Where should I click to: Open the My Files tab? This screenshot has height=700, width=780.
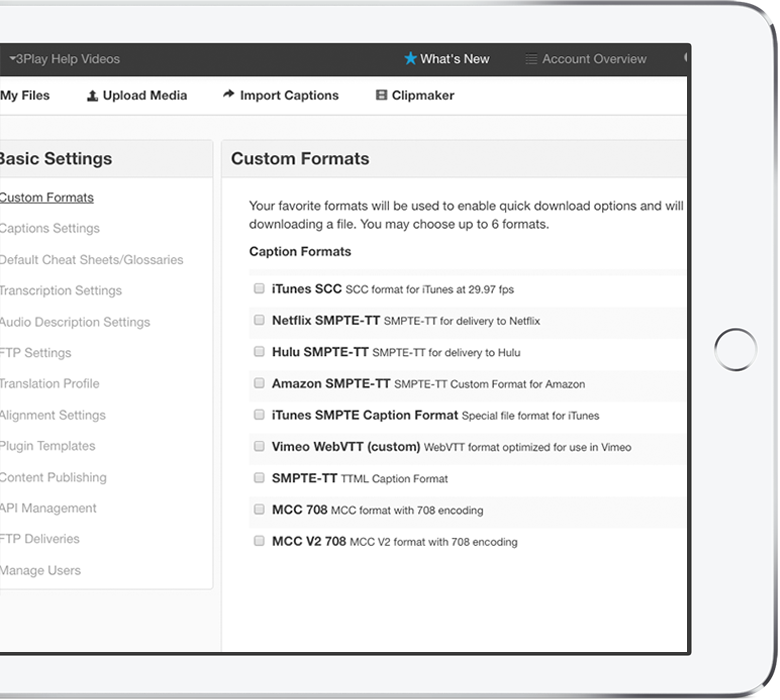[25, 96]
